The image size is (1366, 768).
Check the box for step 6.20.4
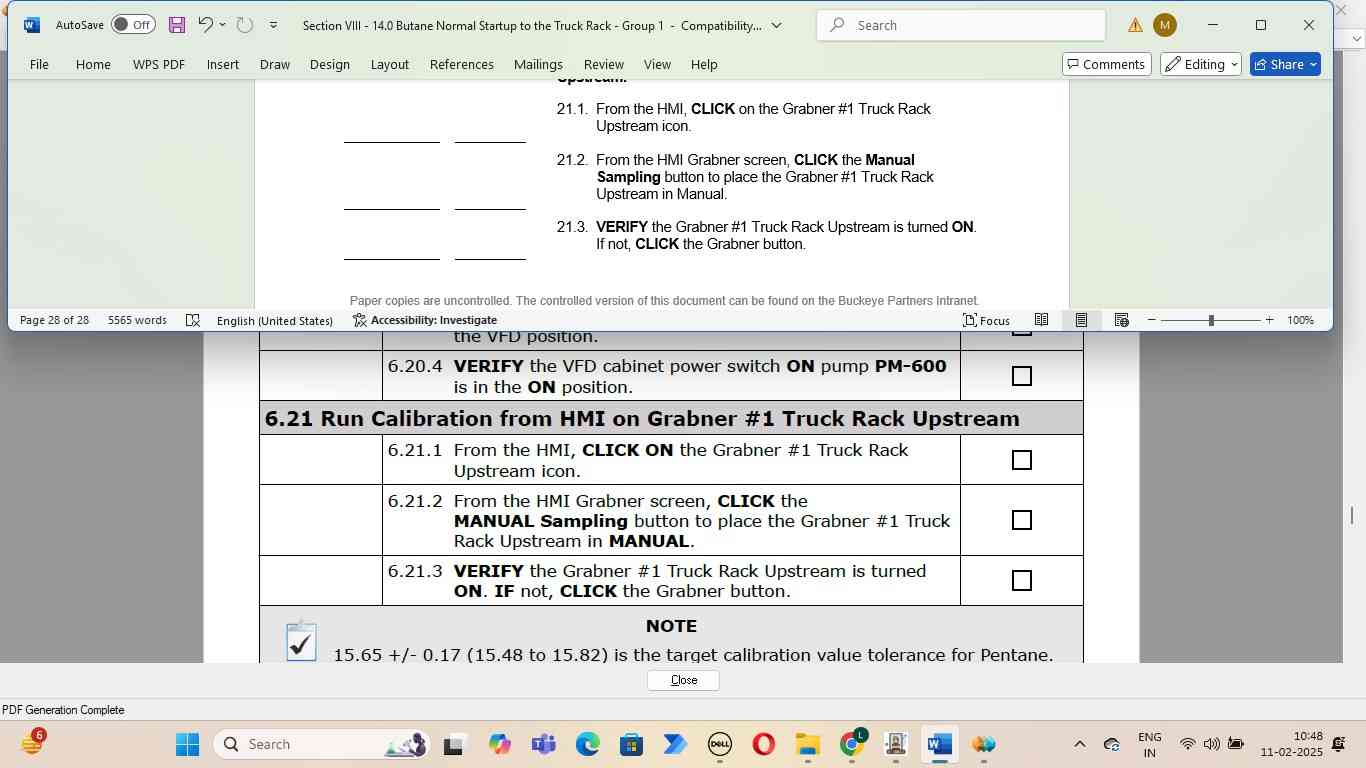pyautogui.click(x=1022, y=376)
